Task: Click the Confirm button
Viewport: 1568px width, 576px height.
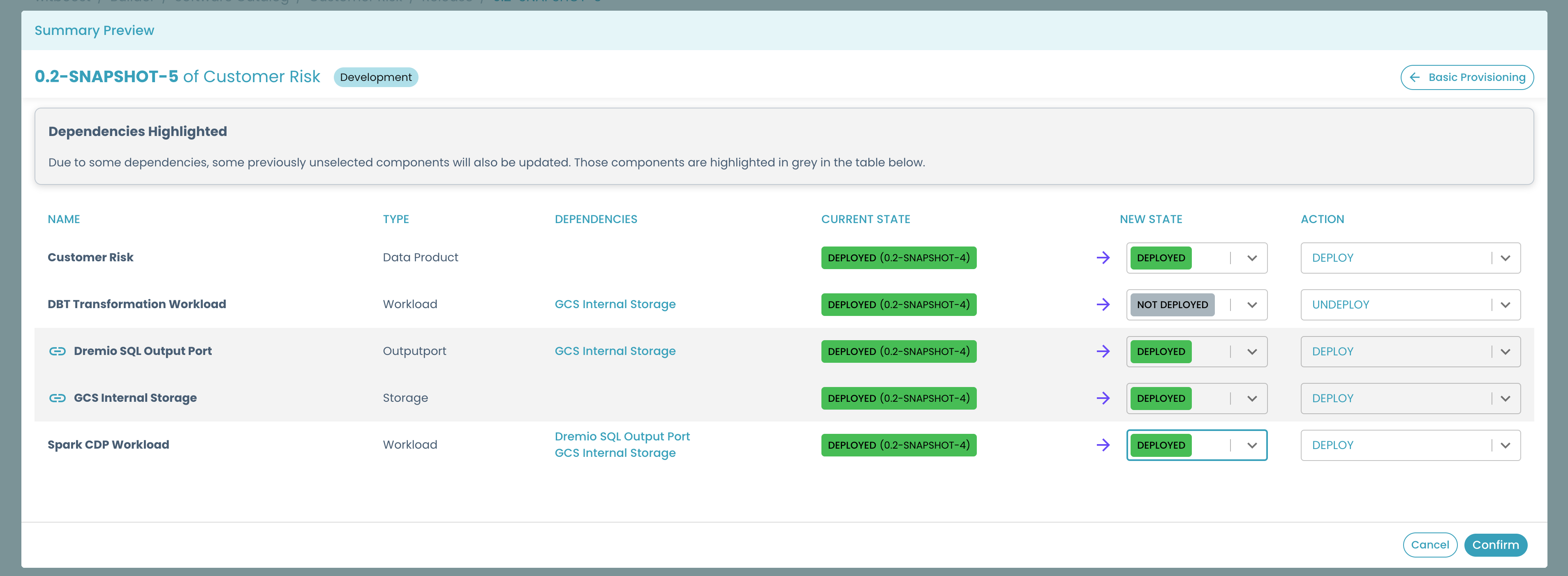Action: (x=1496, y=544)
